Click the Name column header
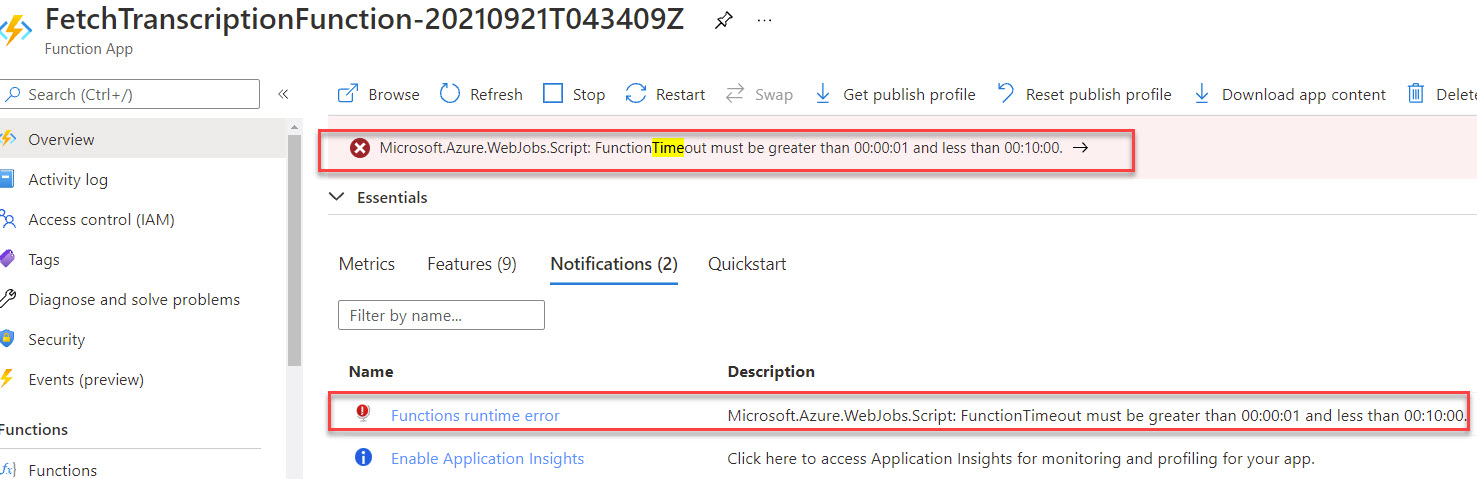This screenshot has width=1477, height=479. [371, 371]
